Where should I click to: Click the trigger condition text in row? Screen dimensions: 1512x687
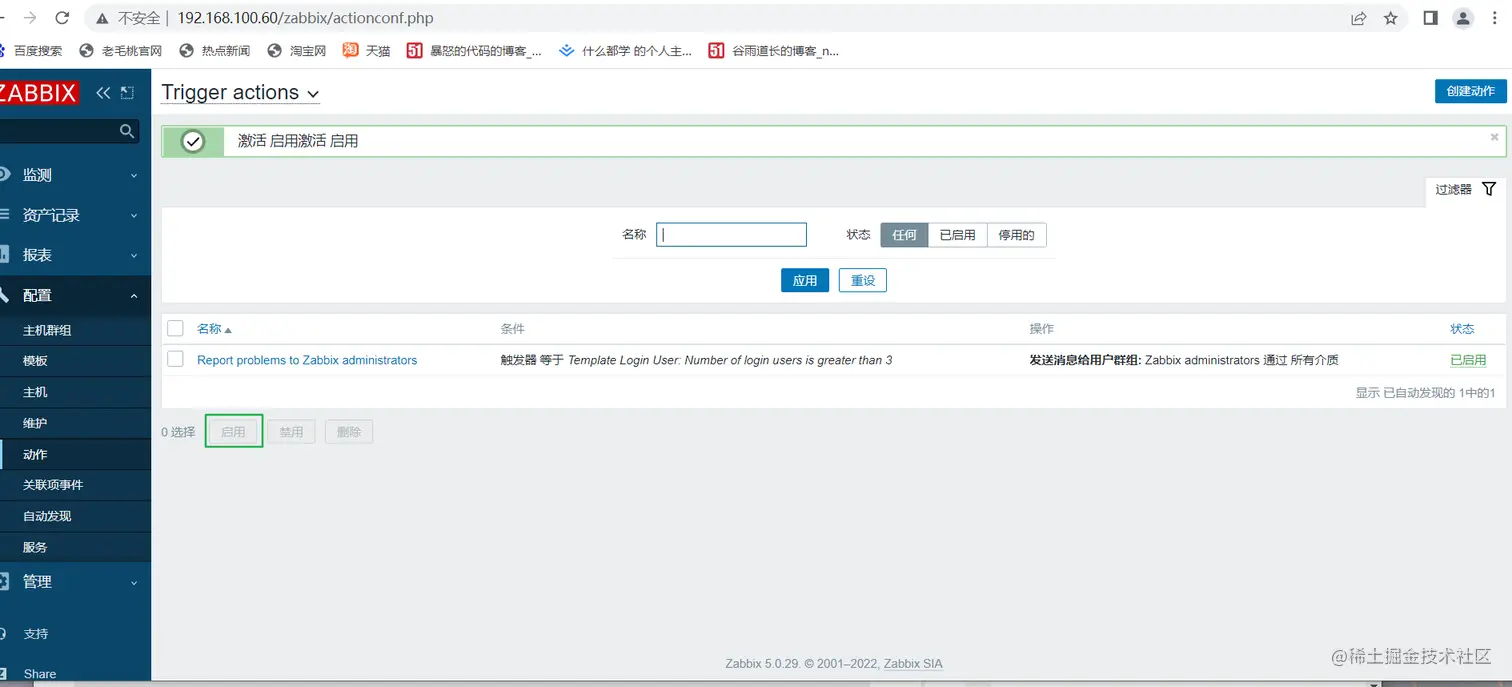coord(696,360)
